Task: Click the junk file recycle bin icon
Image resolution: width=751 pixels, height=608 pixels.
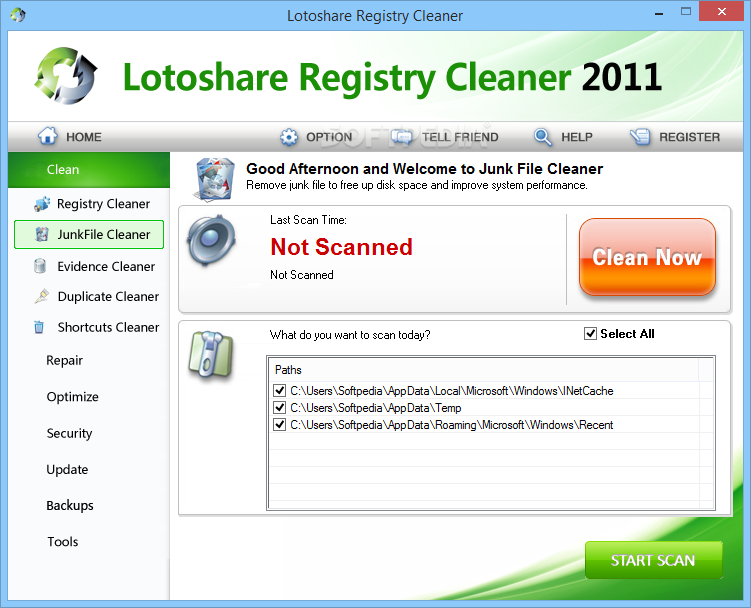Action: coord(215,179)
